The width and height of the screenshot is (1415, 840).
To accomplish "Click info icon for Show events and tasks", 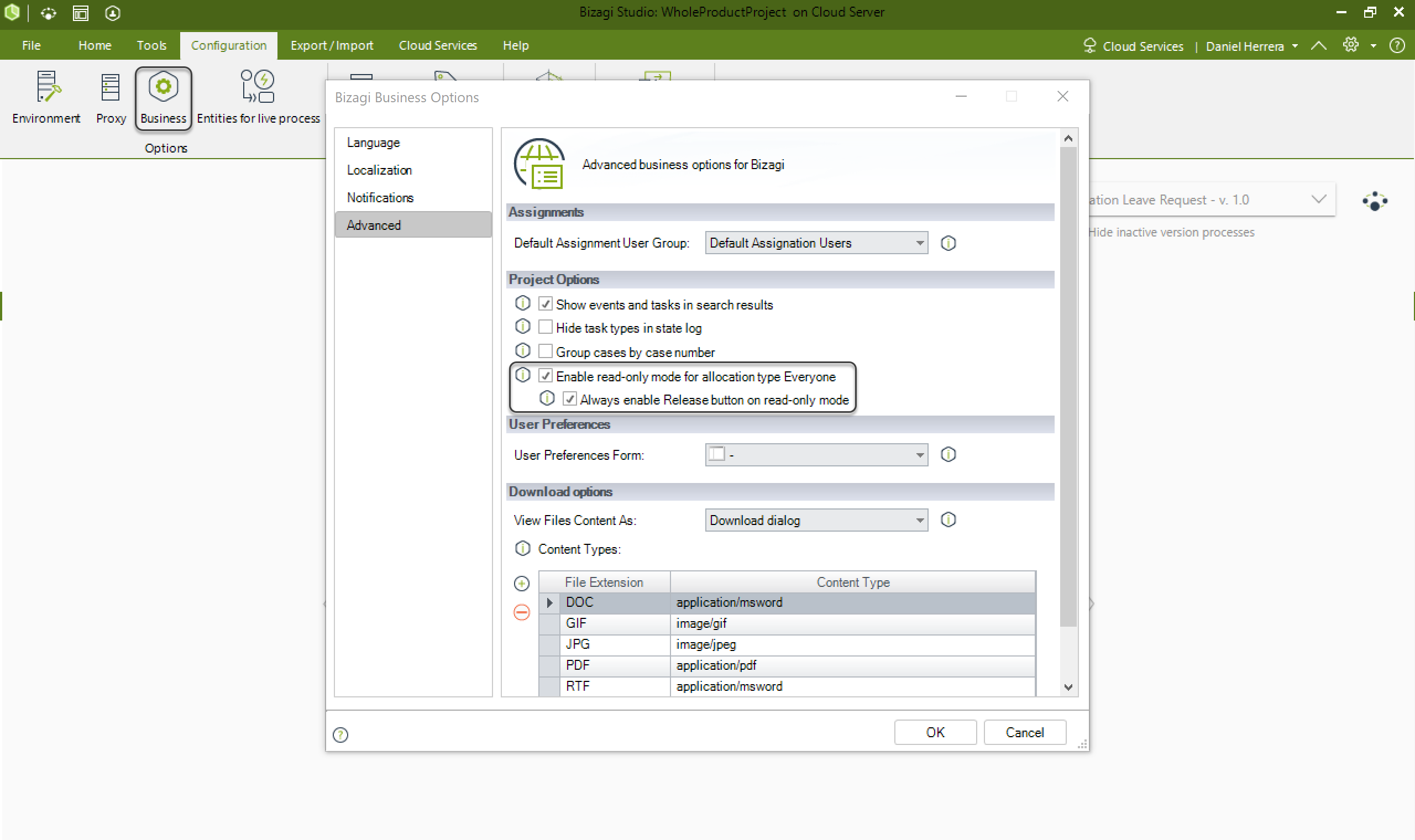I will coord(522,303).
